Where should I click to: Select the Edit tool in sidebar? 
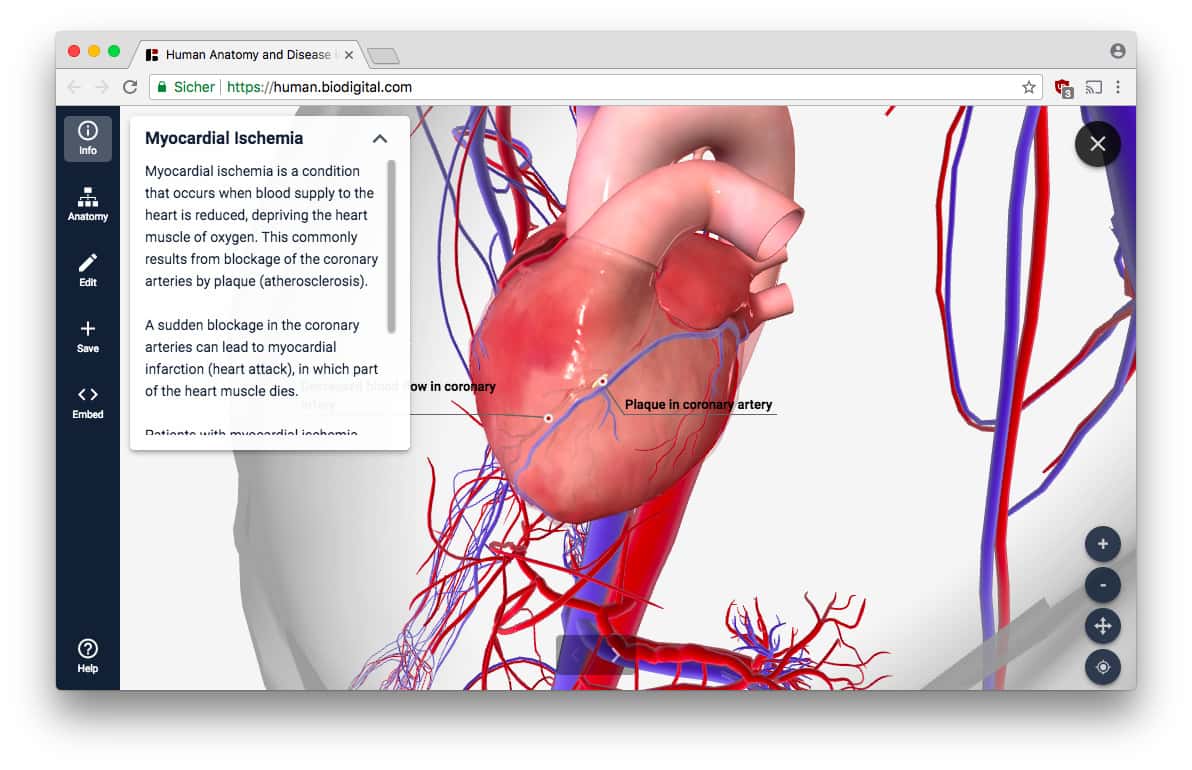point(87,268)
